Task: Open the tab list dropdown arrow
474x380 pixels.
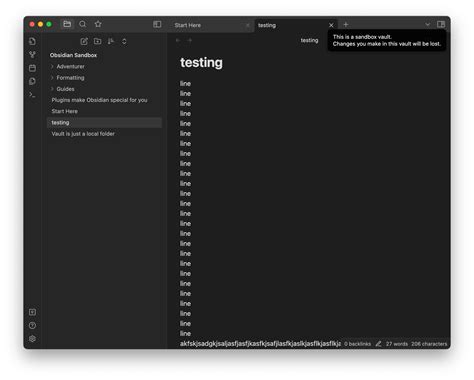Action: [x=427, y=24]
